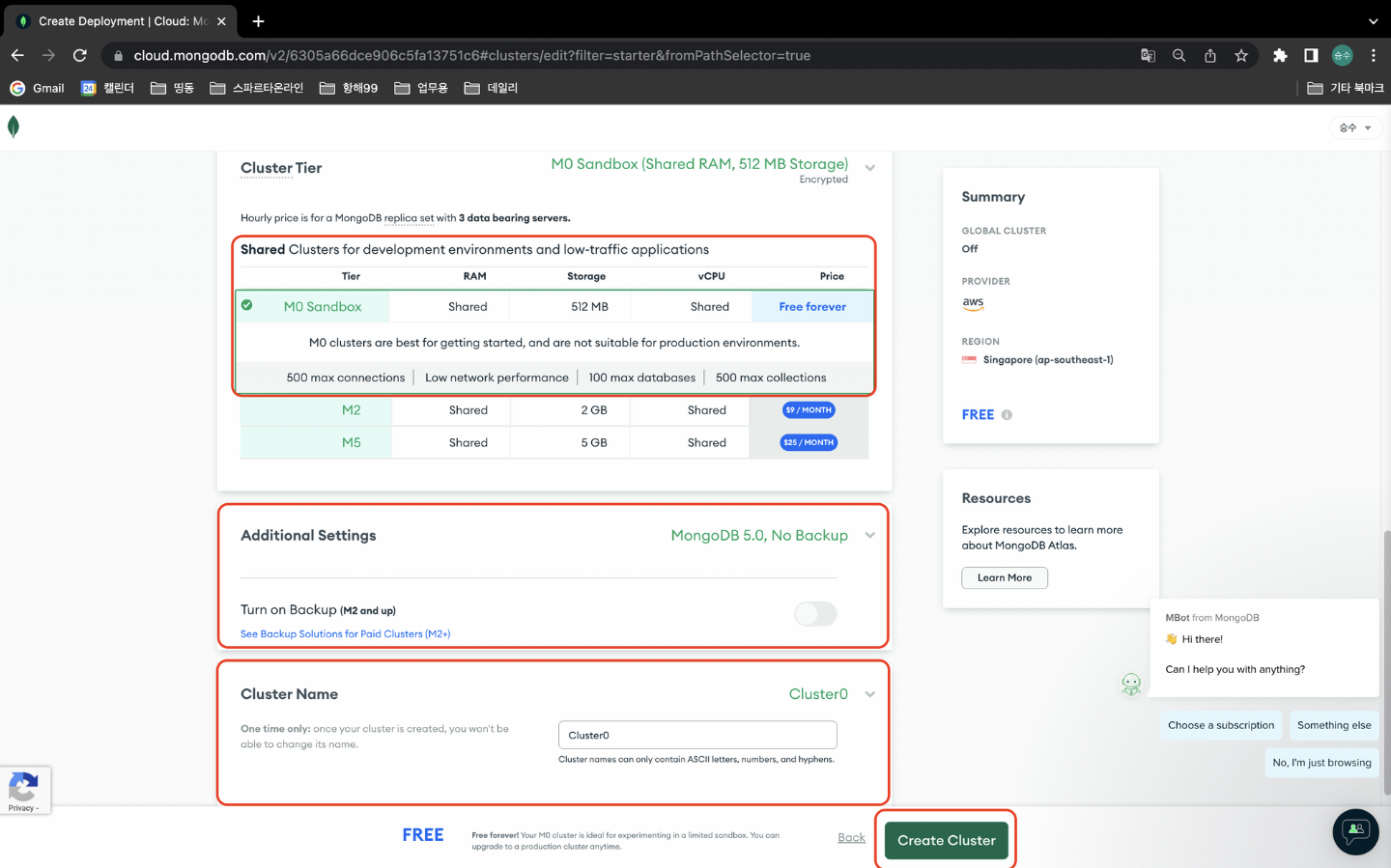The width and height of the screenshot is (1391, 868).
Task: Open the Gmail bookmark
Action: click(37, 88)
